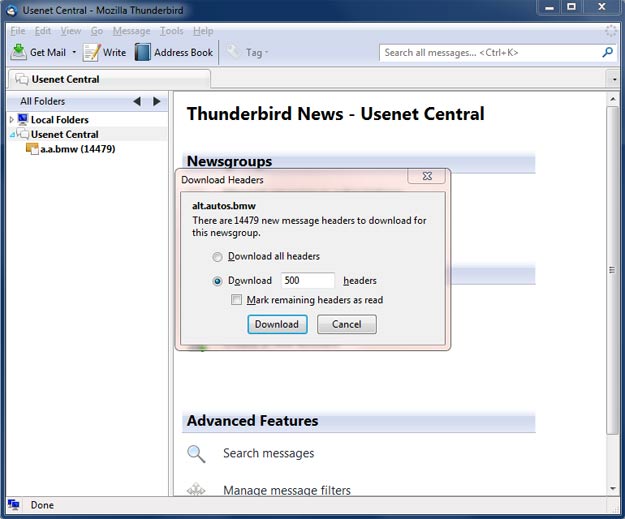Click the vertical scrollbar thumb
The width and height of the screenshot is (625, 519).
[x=612, y=270]
